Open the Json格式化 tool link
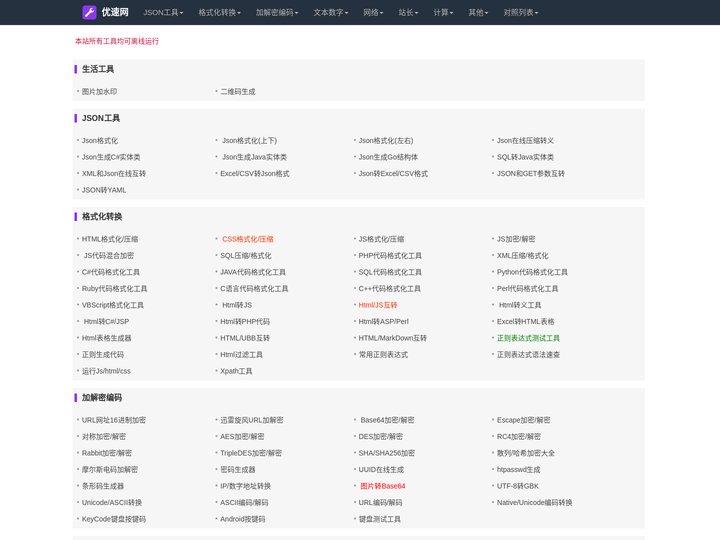This screenshot has height=540, width=720. click(x=100, y=141)
